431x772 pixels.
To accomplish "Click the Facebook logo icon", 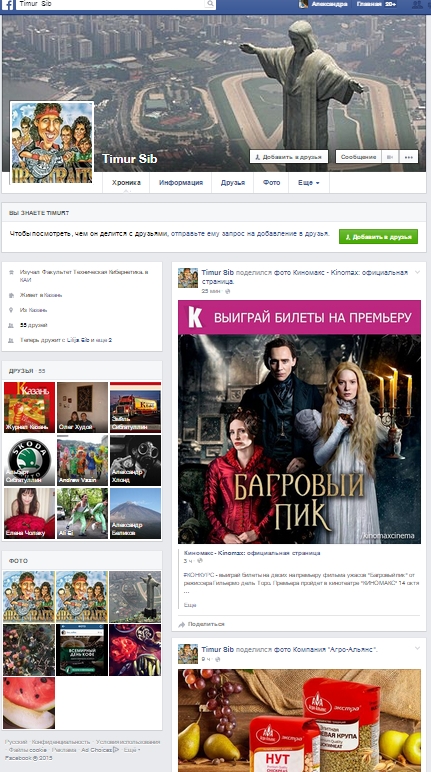I will (8, 4).
